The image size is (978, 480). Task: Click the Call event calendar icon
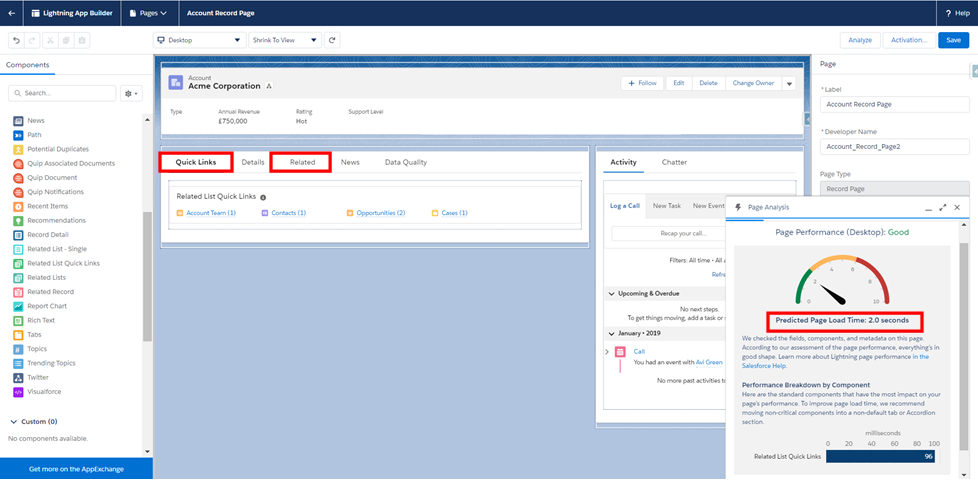620,352
